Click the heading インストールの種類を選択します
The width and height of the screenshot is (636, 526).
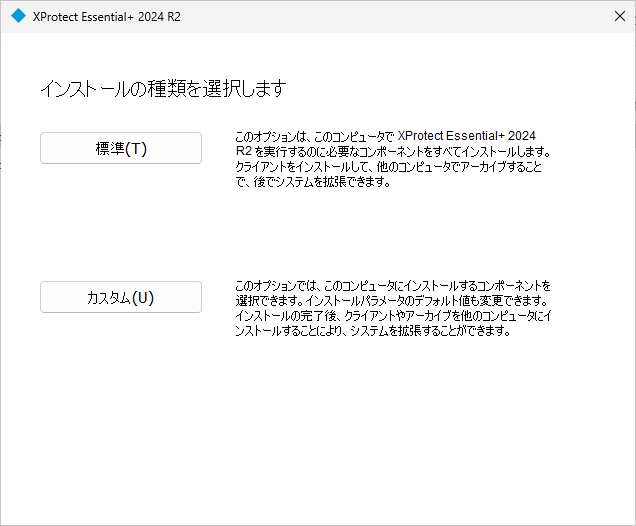point(163,89)
